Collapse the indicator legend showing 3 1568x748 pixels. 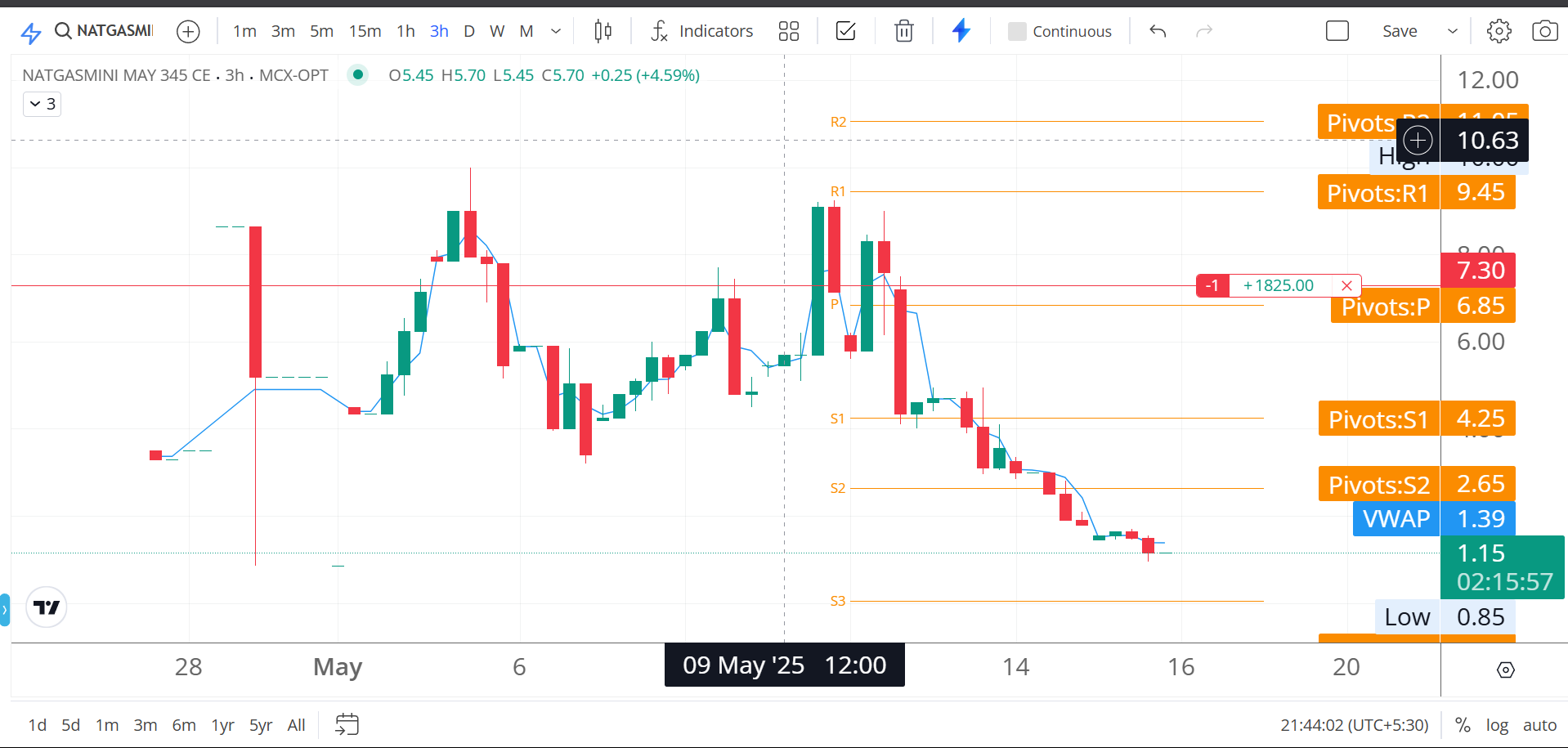[x=43, y=104]
